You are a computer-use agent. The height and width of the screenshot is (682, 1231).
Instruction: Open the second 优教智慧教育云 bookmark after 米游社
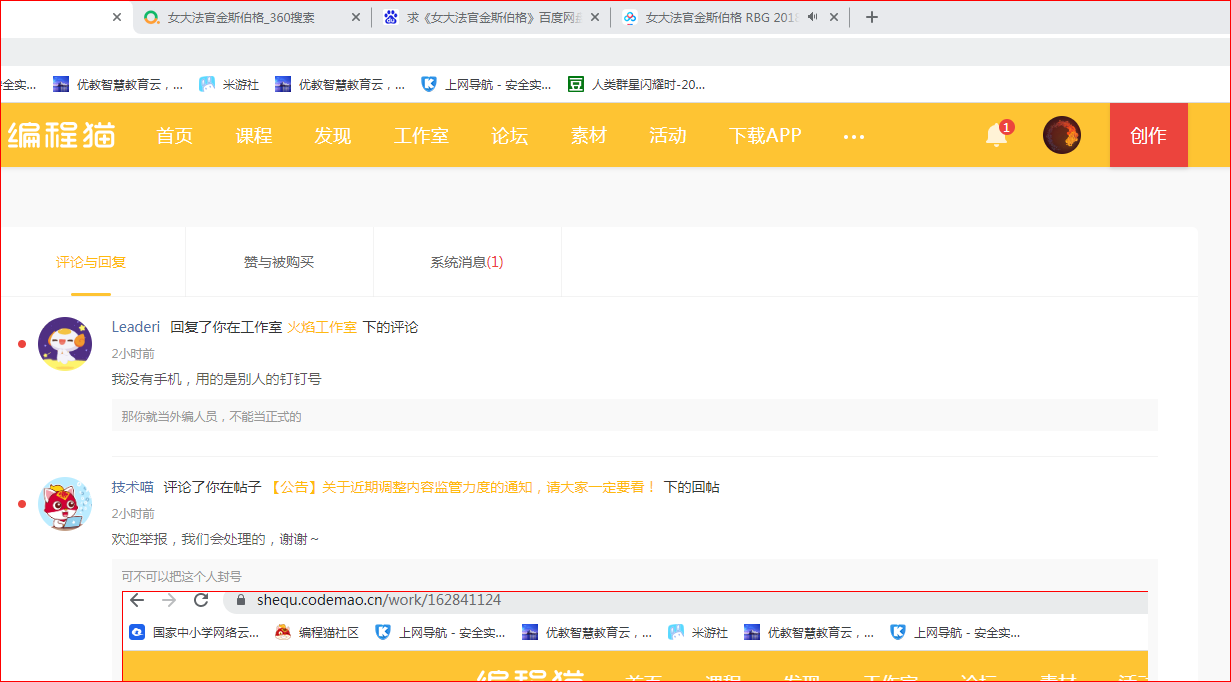pyautogui.click(x=340, y=85)
